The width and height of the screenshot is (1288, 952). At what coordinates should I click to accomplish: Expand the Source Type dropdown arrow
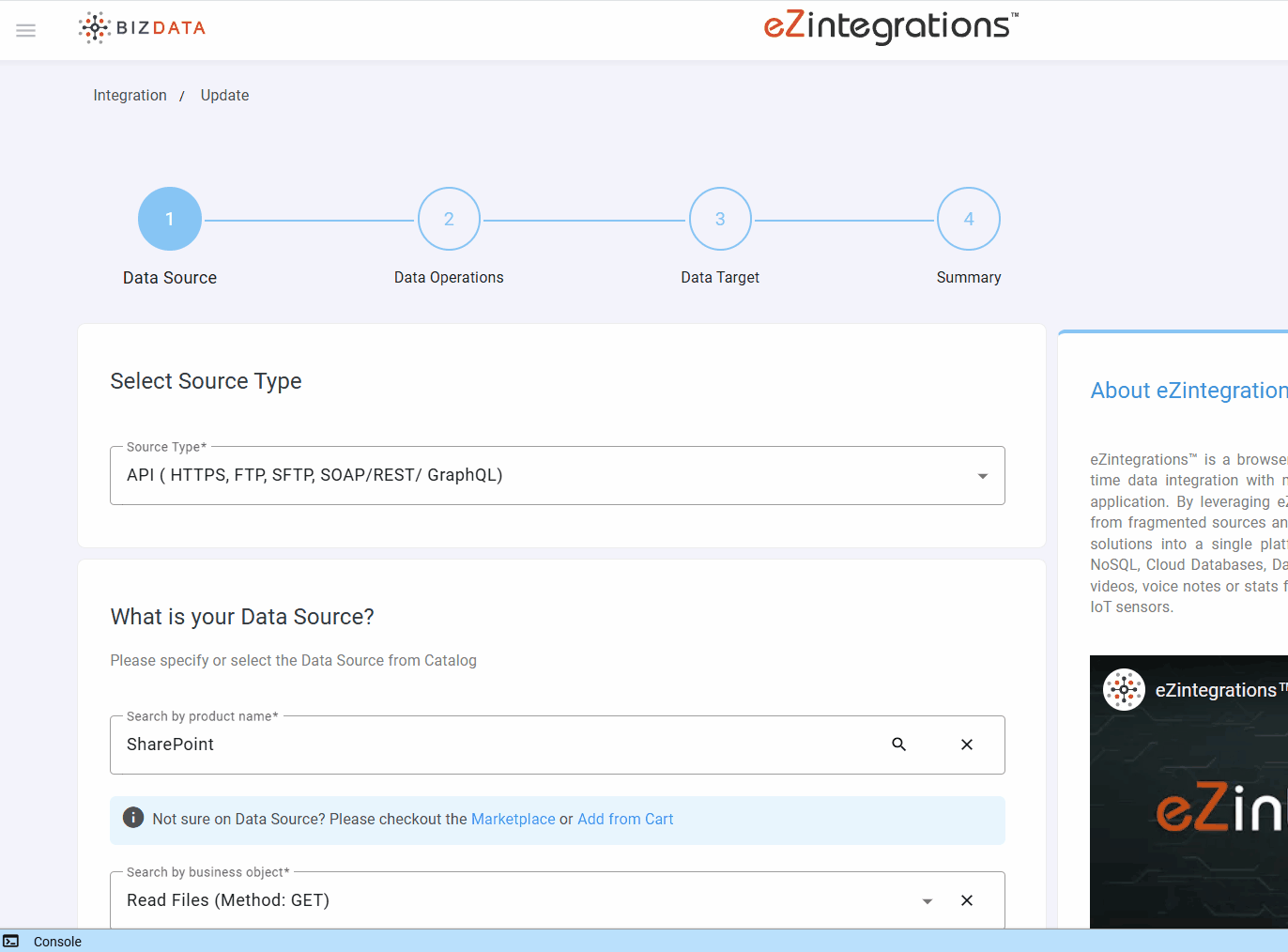tap(982, 476)
